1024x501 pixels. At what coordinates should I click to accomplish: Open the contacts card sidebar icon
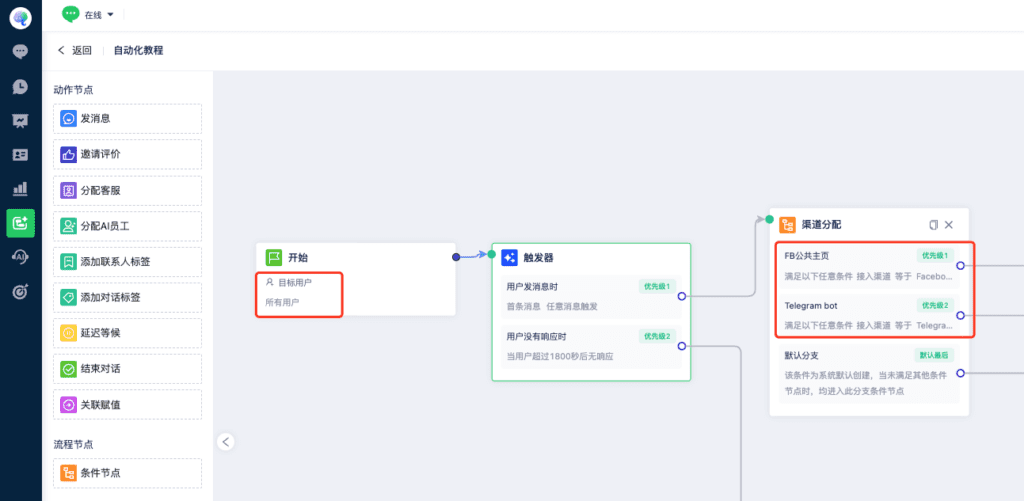[20, 155]
